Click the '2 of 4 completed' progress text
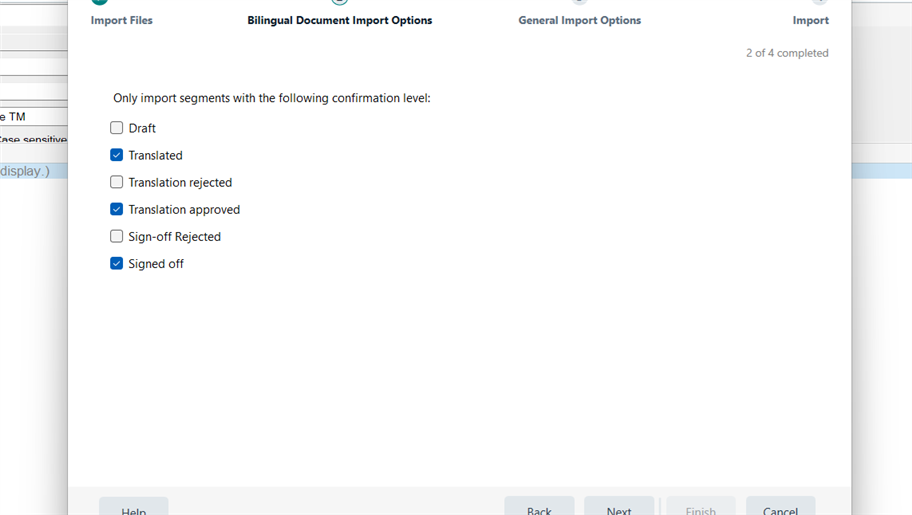Viewport: 912px width, 515px height. coord(787,53)
